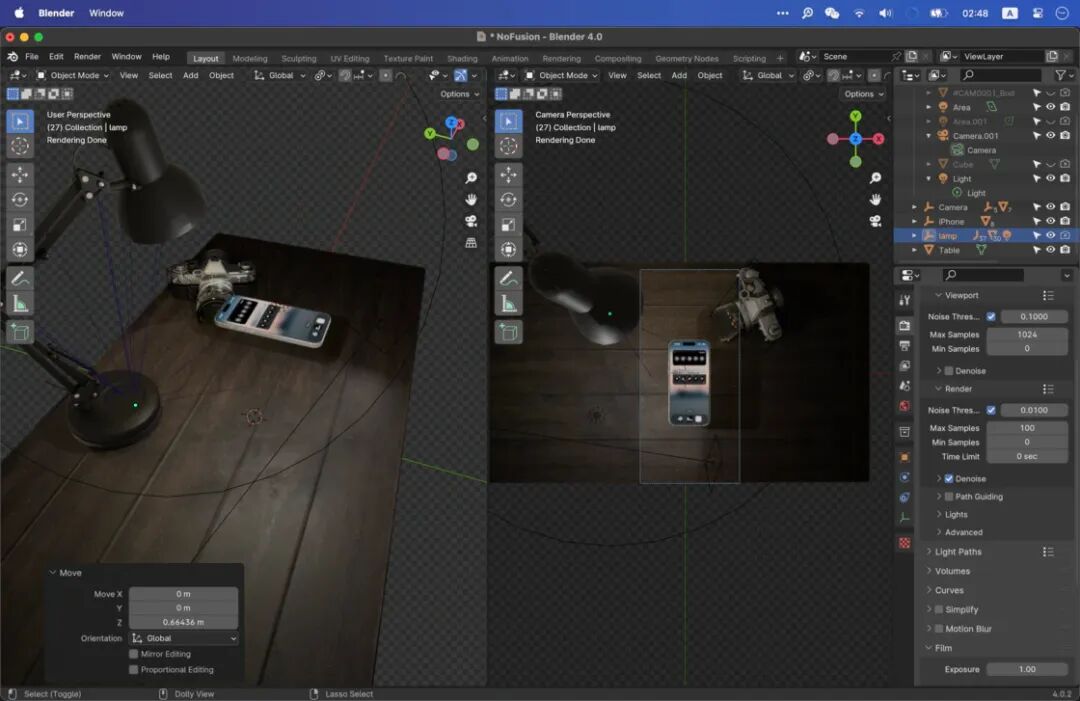
Task: Activate the Measure tool in User Perspective viewport
Action: 20,304
